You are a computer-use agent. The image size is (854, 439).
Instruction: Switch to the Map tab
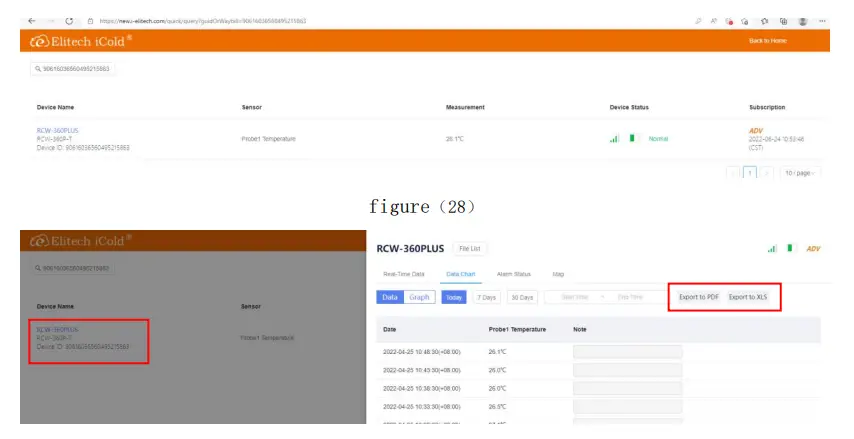pos(558,274)
